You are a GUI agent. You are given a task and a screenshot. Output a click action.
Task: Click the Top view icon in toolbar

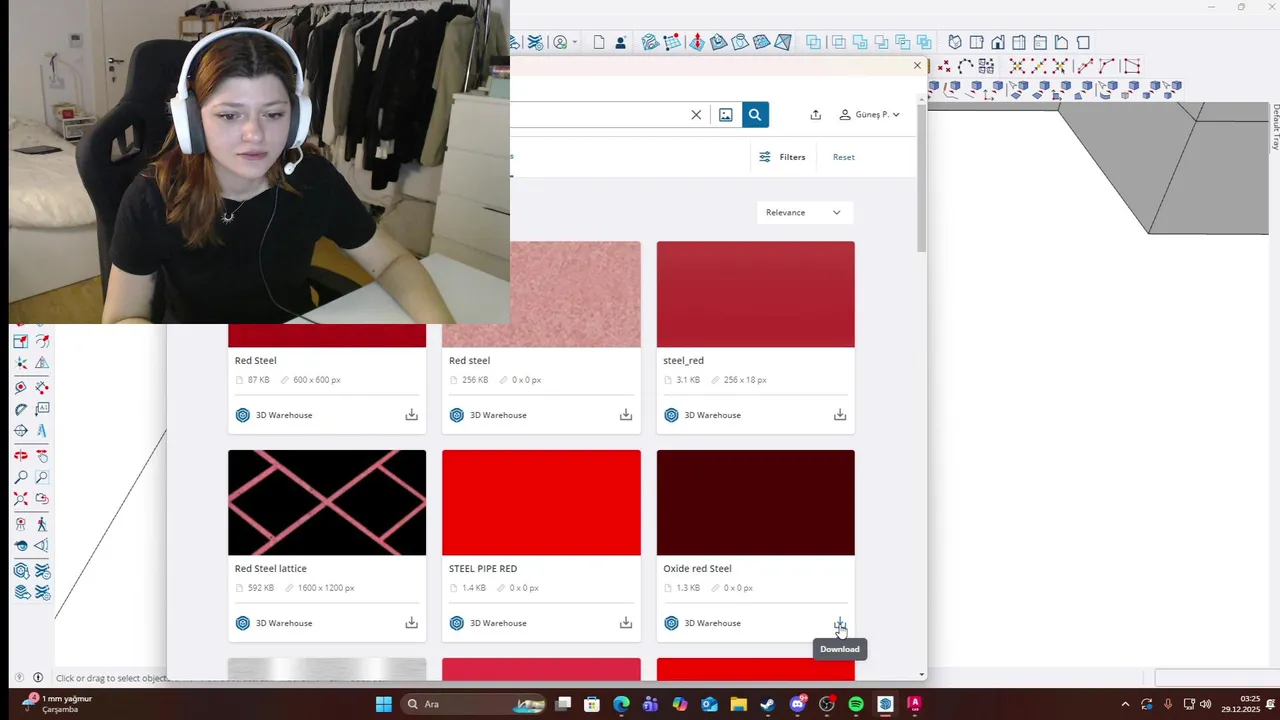tap(976, 42)
